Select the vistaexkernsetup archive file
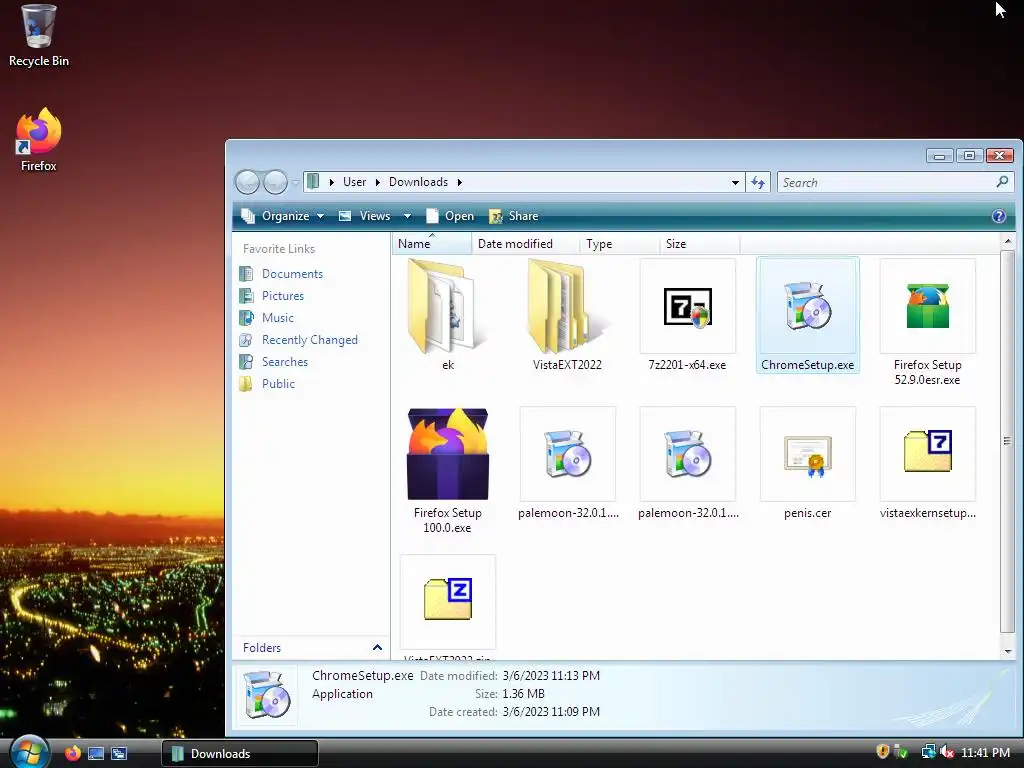The image size is (1024, 768). point(927,463)
